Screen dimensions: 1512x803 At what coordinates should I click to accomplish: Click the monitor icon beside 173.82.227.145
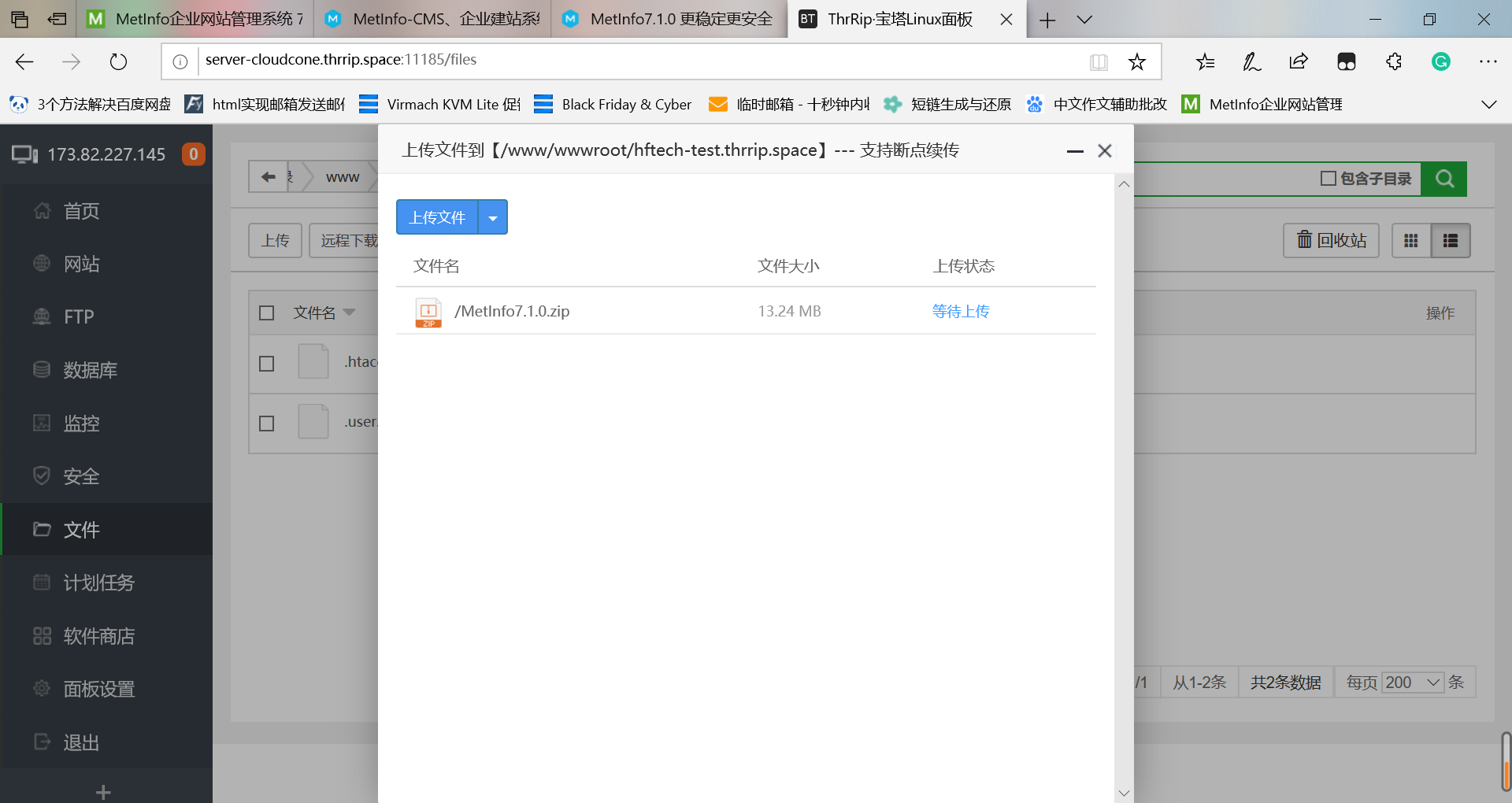point(24,154)
